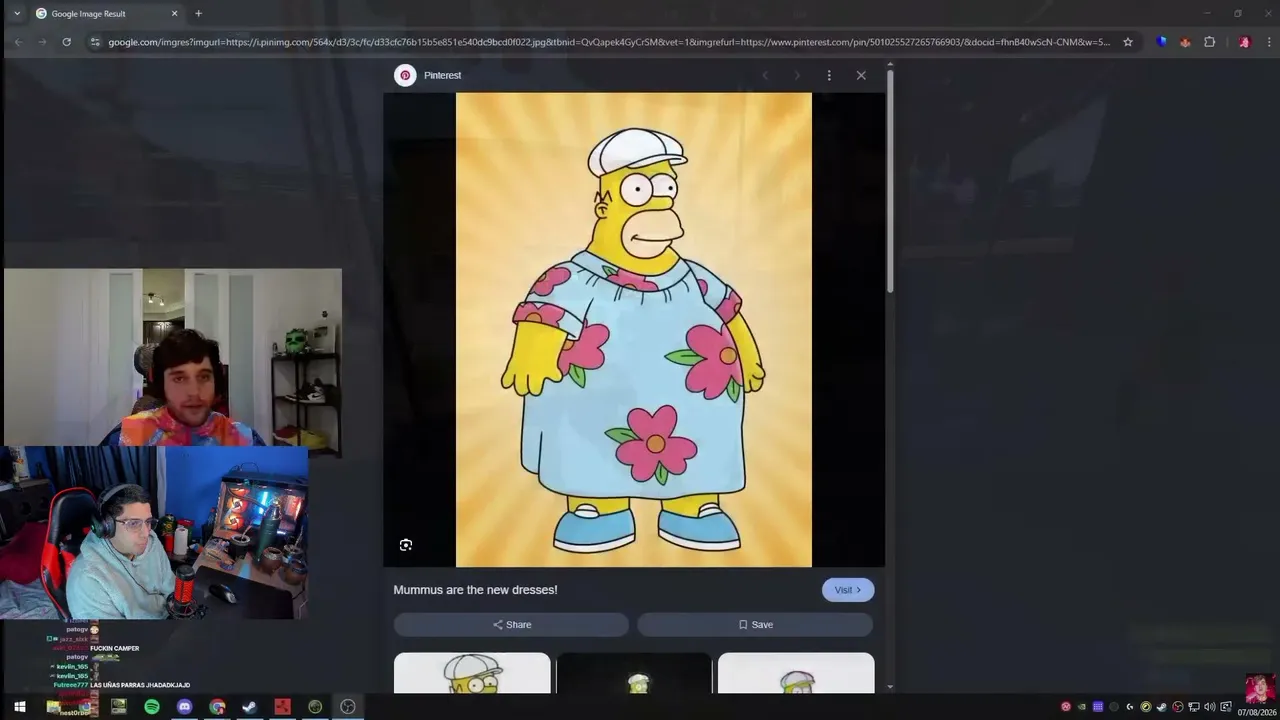
Task: Click the taskbar date 07/08/2026
Action: click(1256, 713)
